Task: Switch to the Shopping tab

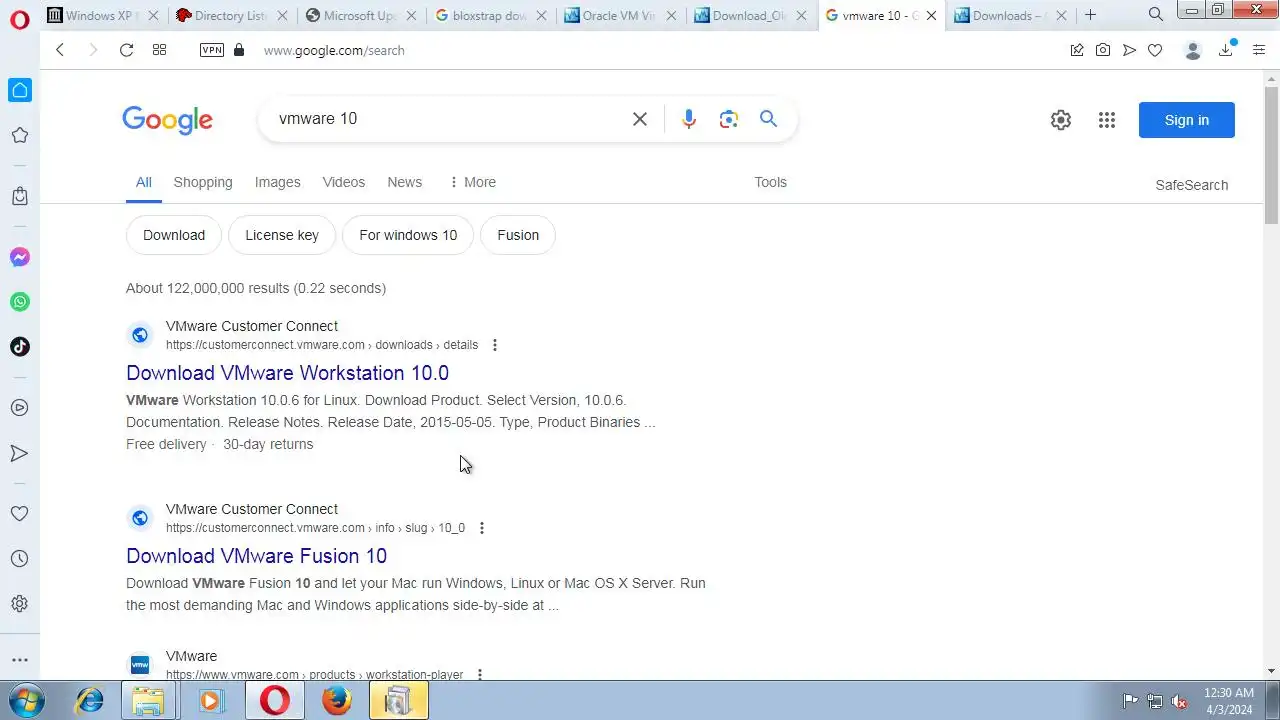Action: click(x=203, y=182)
